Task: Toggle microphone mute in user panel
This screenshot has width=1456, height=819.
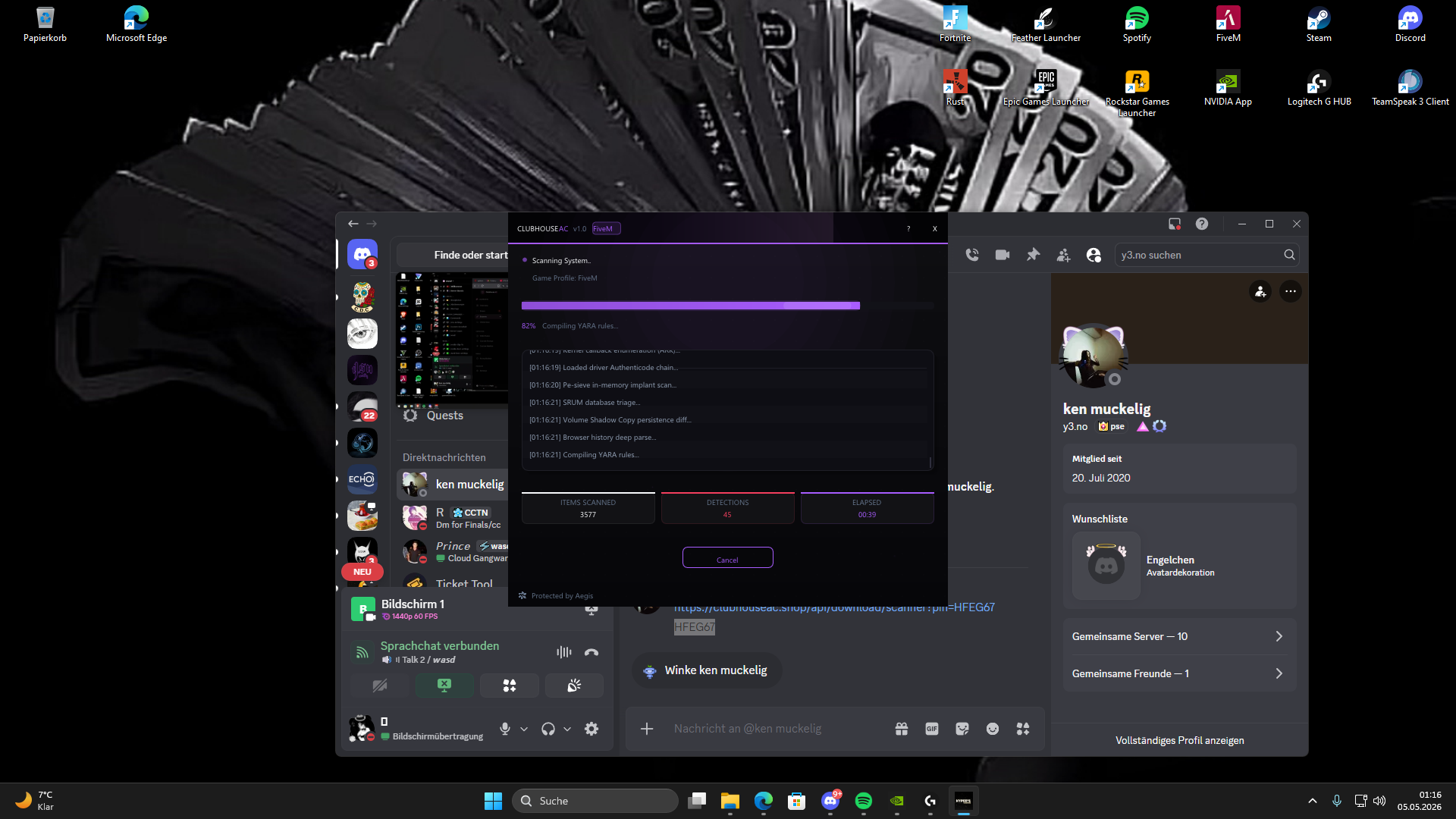Action: point(505,729)
